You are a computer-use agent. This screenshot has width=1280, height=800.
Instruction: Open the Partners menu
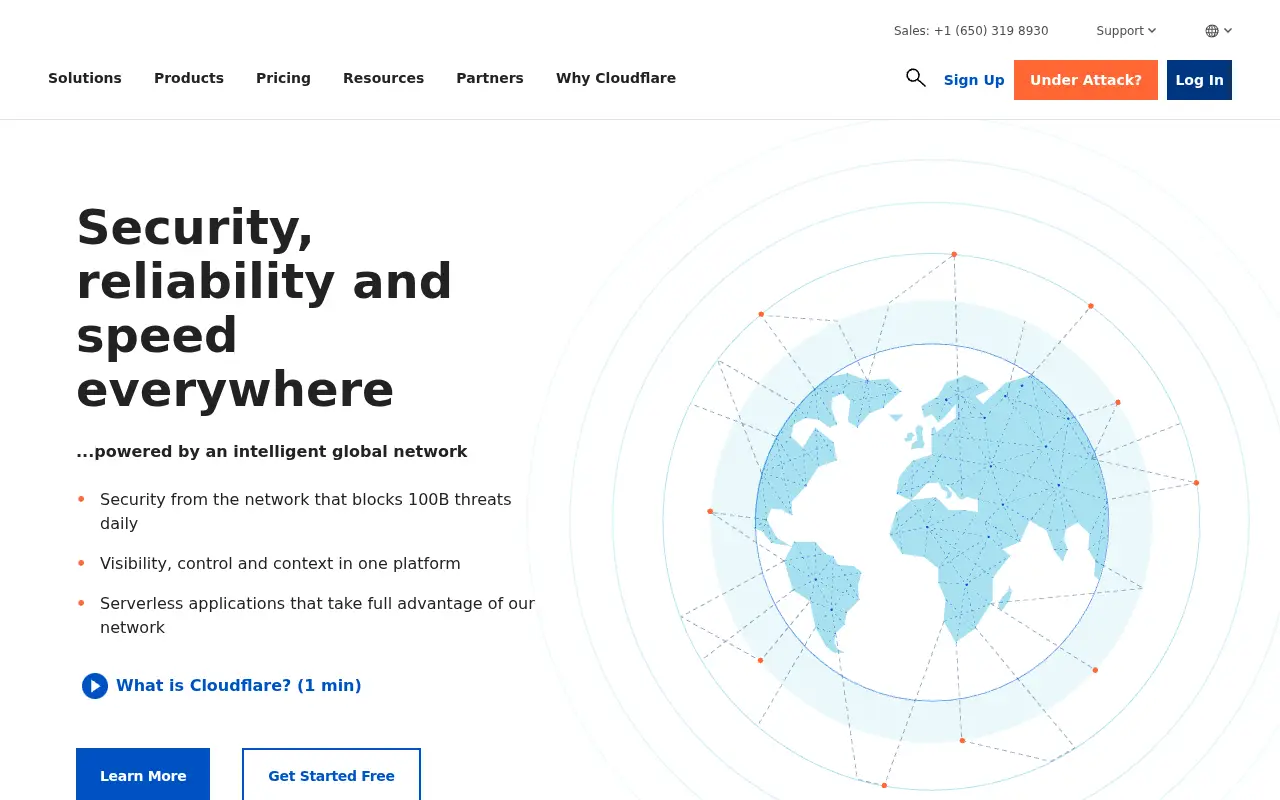(490, 78)
